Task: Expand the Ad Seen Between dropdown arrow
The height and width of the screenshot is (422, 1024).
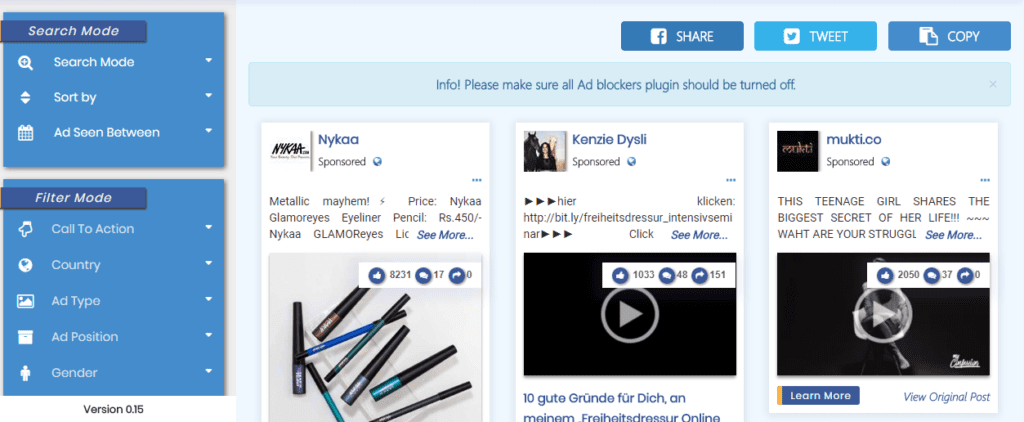Action: click(x=209, y=131)
